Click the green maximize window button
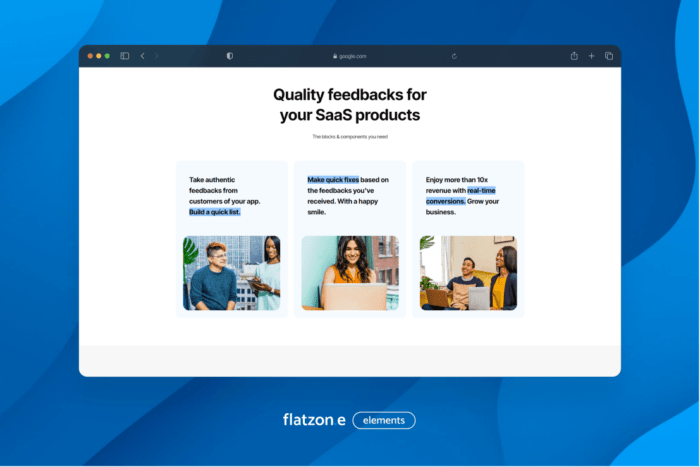 pos(108,56)
